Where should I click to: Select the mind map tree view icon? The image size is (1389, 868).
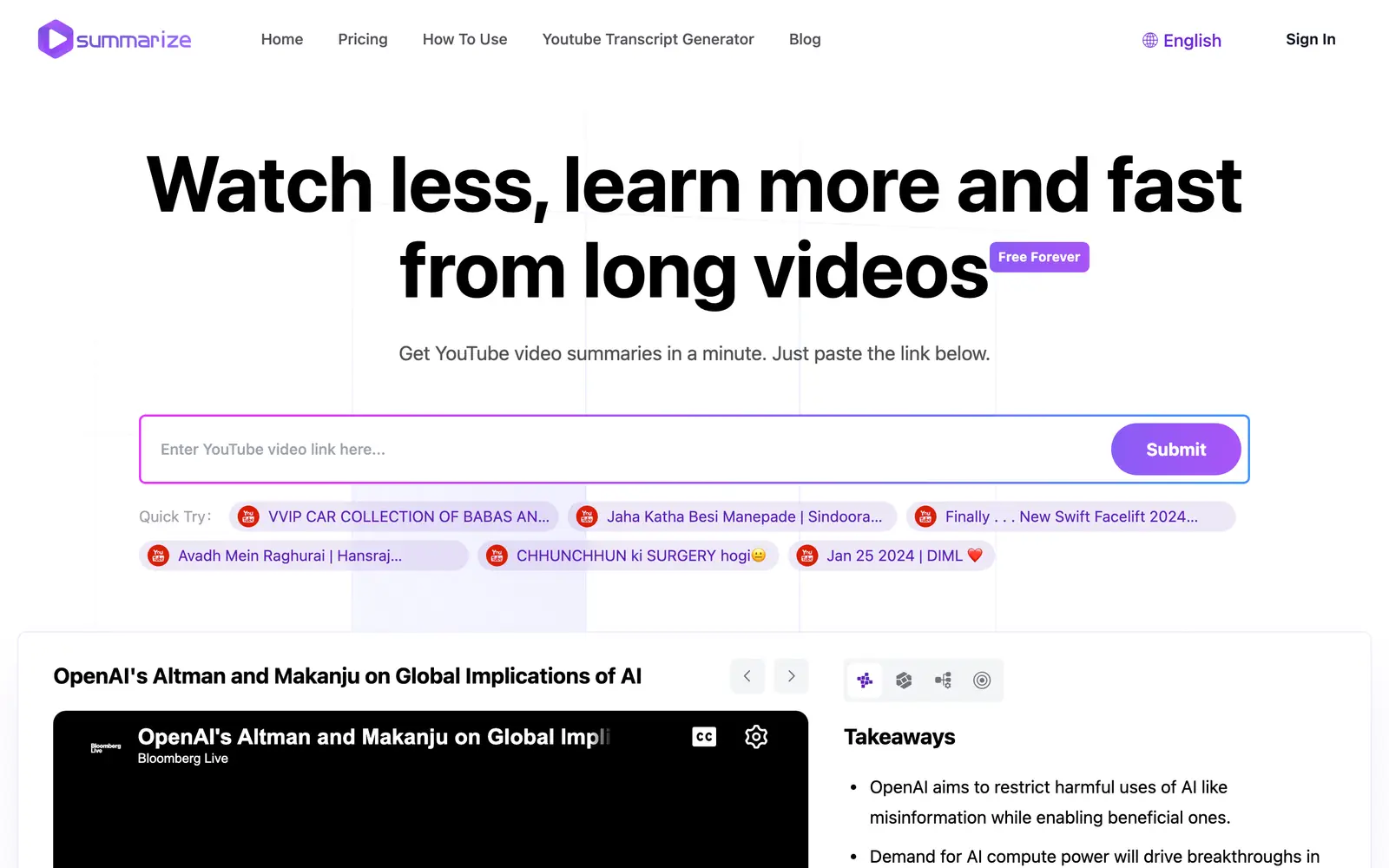click(x=943, y=681)
